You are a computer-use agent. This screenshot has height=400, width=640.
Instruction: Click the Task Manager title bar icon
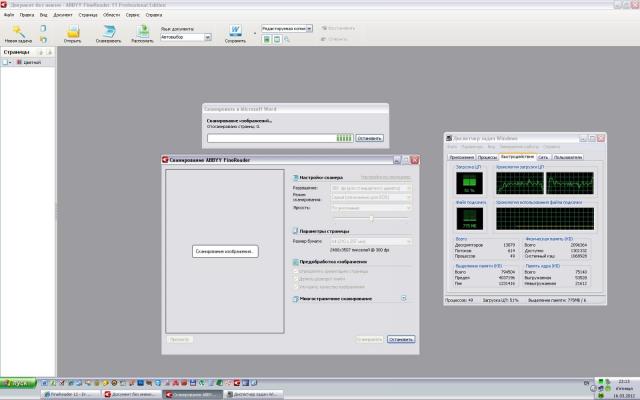coord(449,138)
